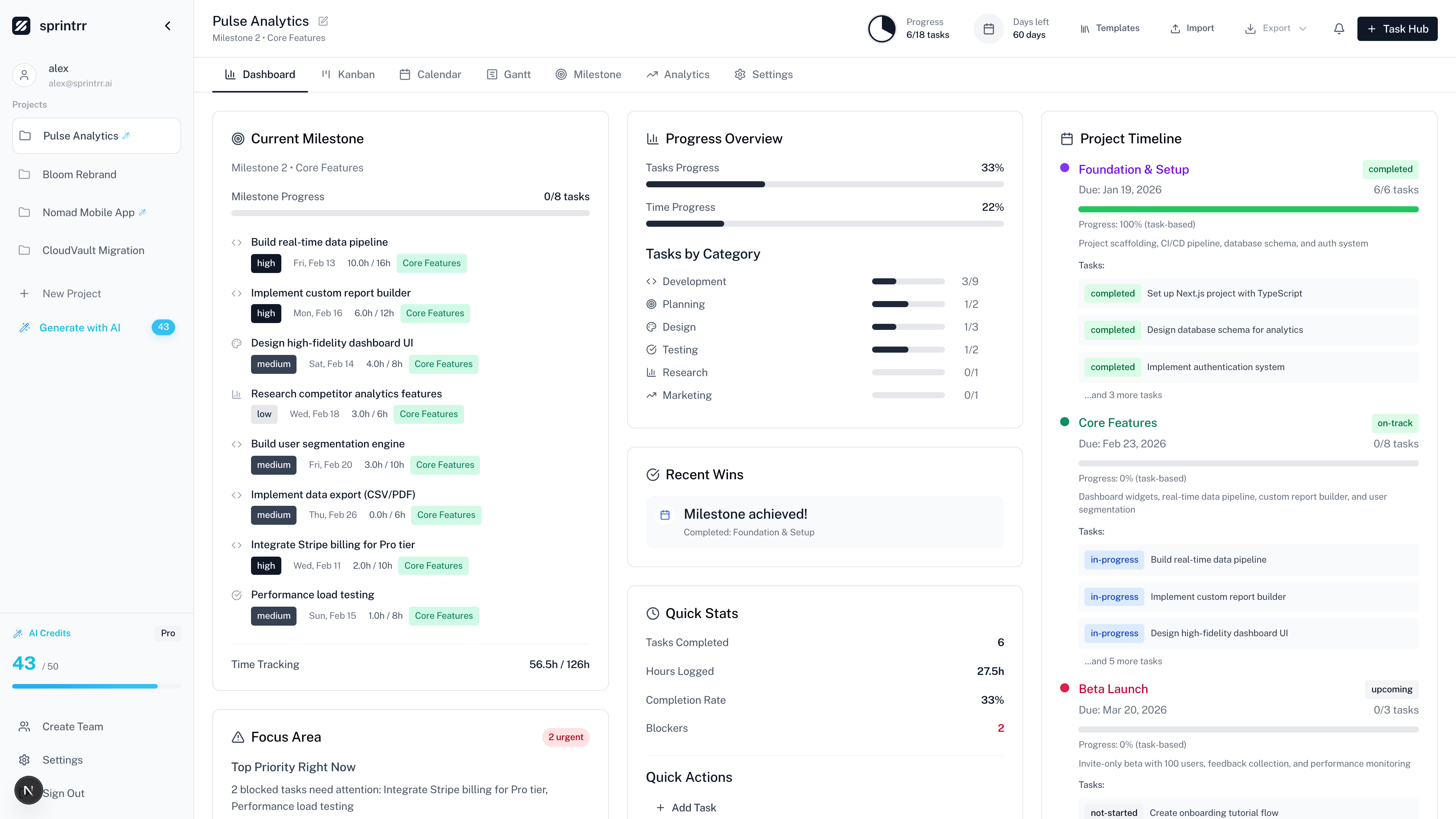Click the alex user avatar

[24, 75]
